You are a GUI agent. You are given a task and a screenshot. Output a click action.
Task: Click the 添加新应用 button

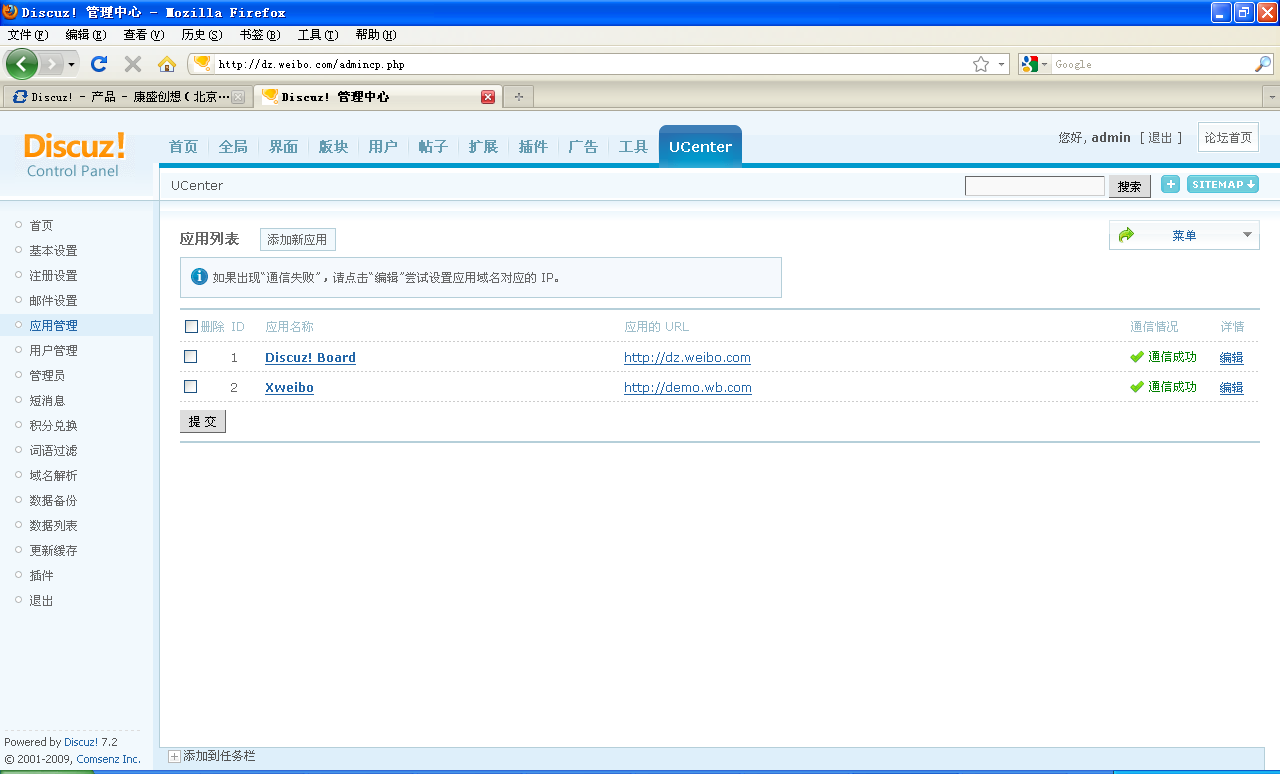[x=297, y=240]
